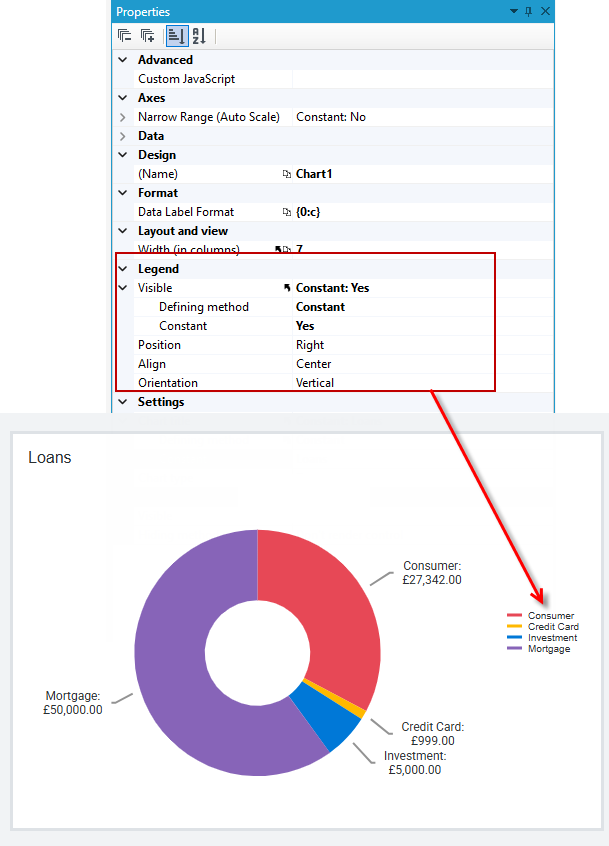
Task: Collapse the Design category
Action: [x=123, y=155]
